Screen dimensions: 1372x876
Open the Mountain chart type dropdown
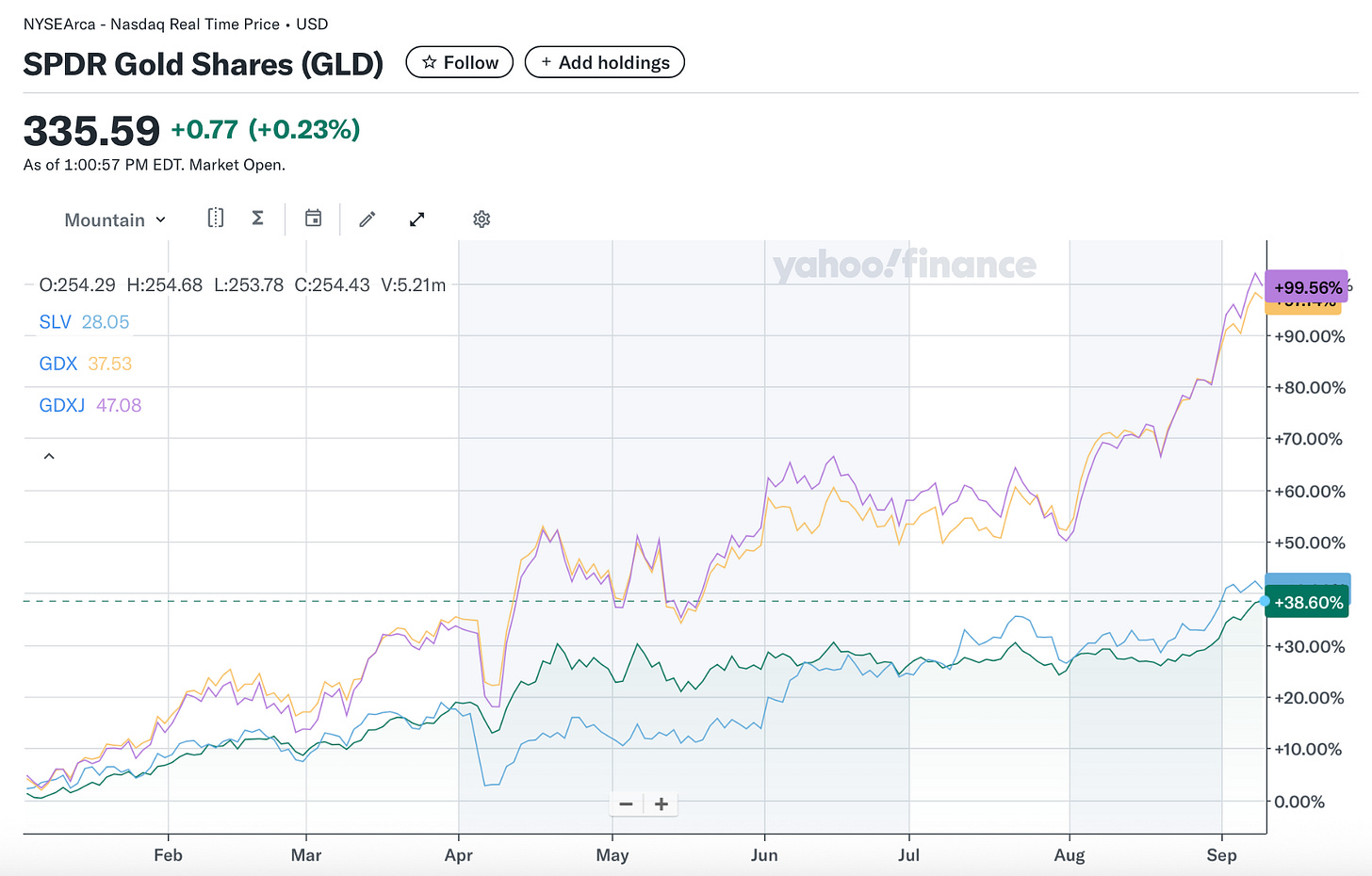tap(114, 219)
